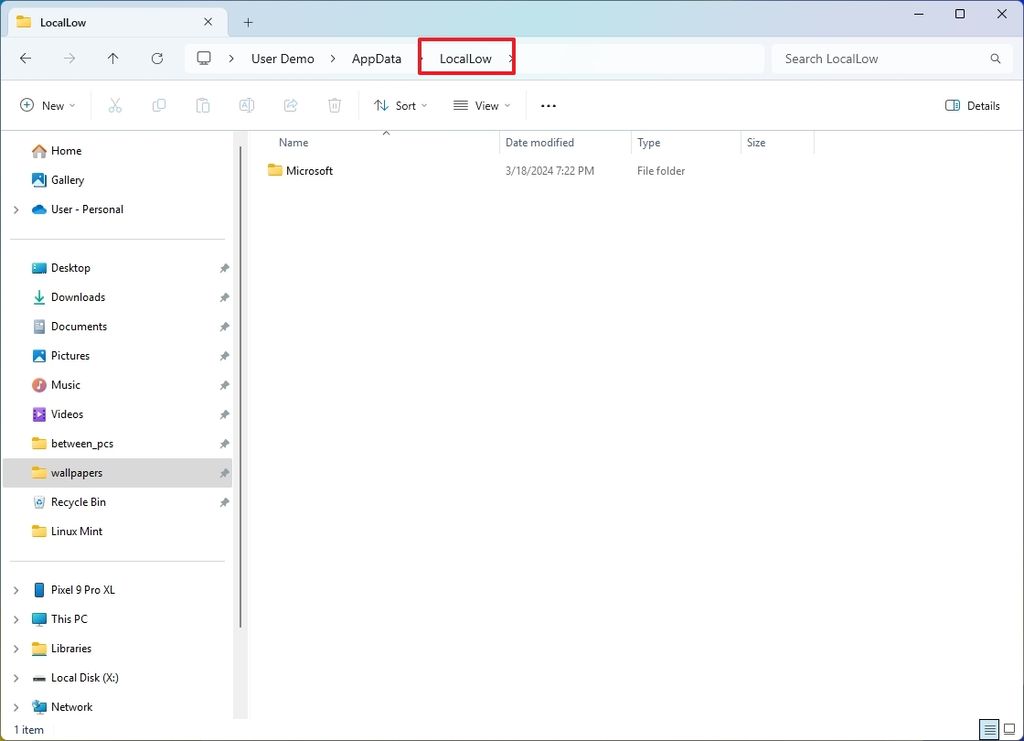Image resolution: width=1024 pixels, height=741 pixels.
Task: Go back with the back arrow
Action: (25, 58)
